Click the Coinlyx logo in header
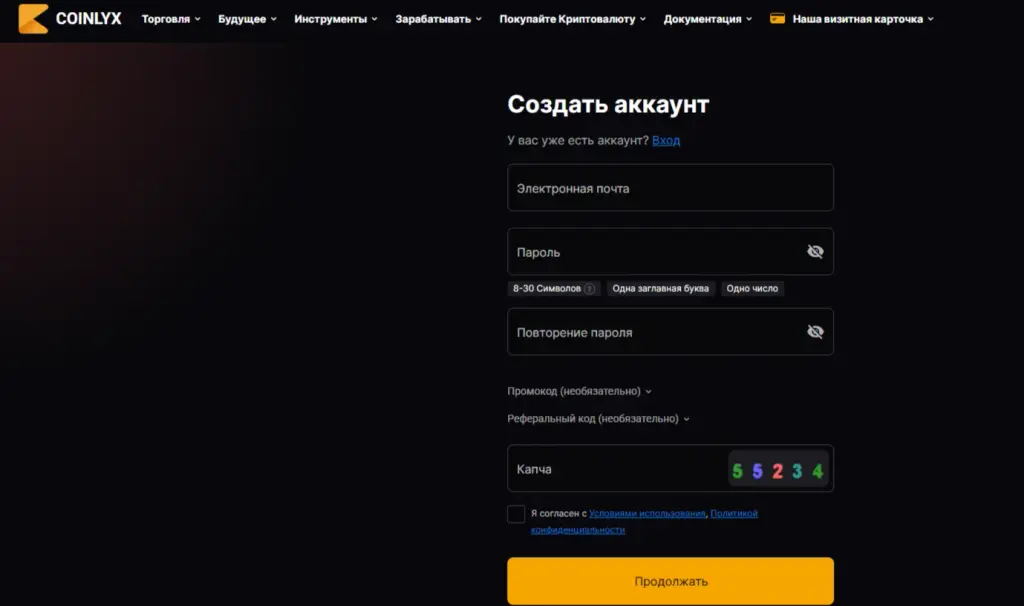Screen dimensions: 1024x606 click(70, 18)
